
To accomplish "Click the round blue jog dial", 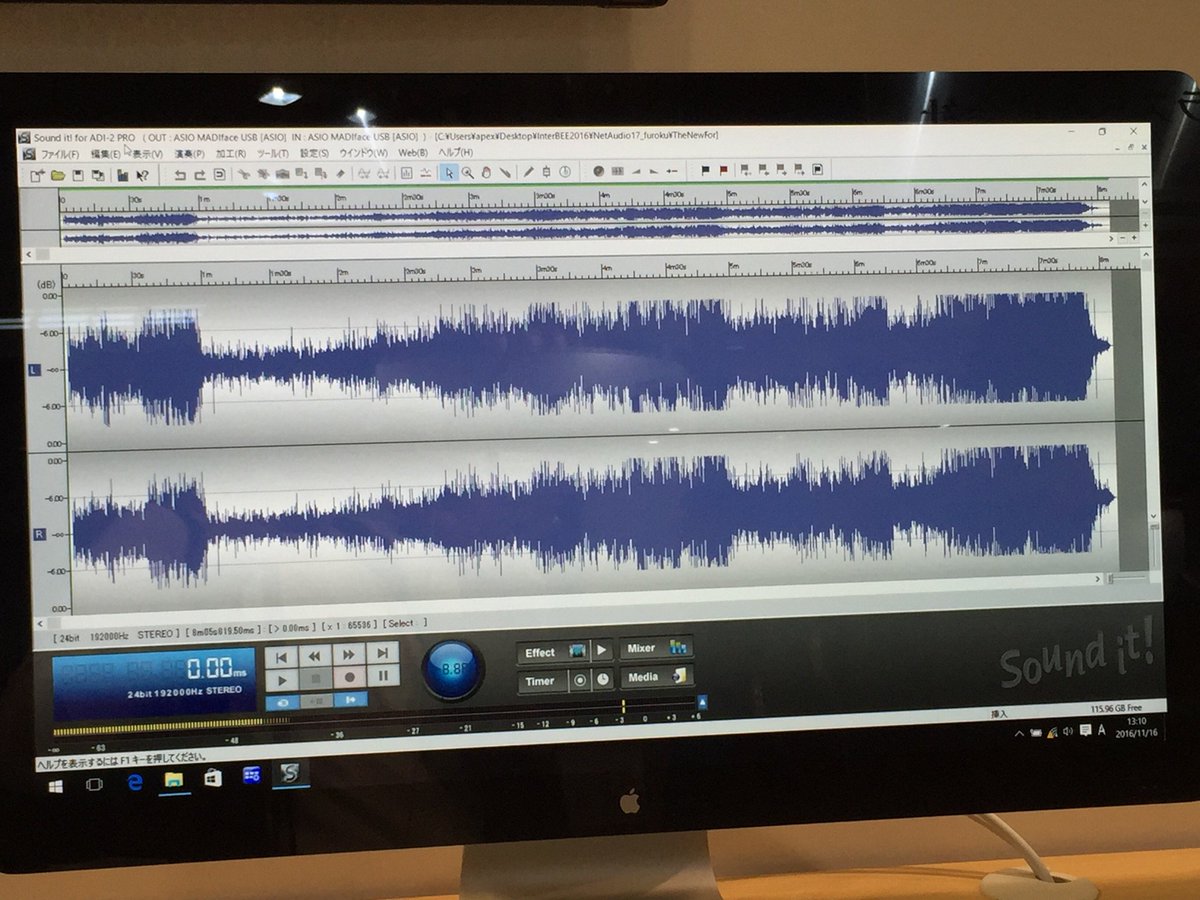I will (x=452, y=668).
